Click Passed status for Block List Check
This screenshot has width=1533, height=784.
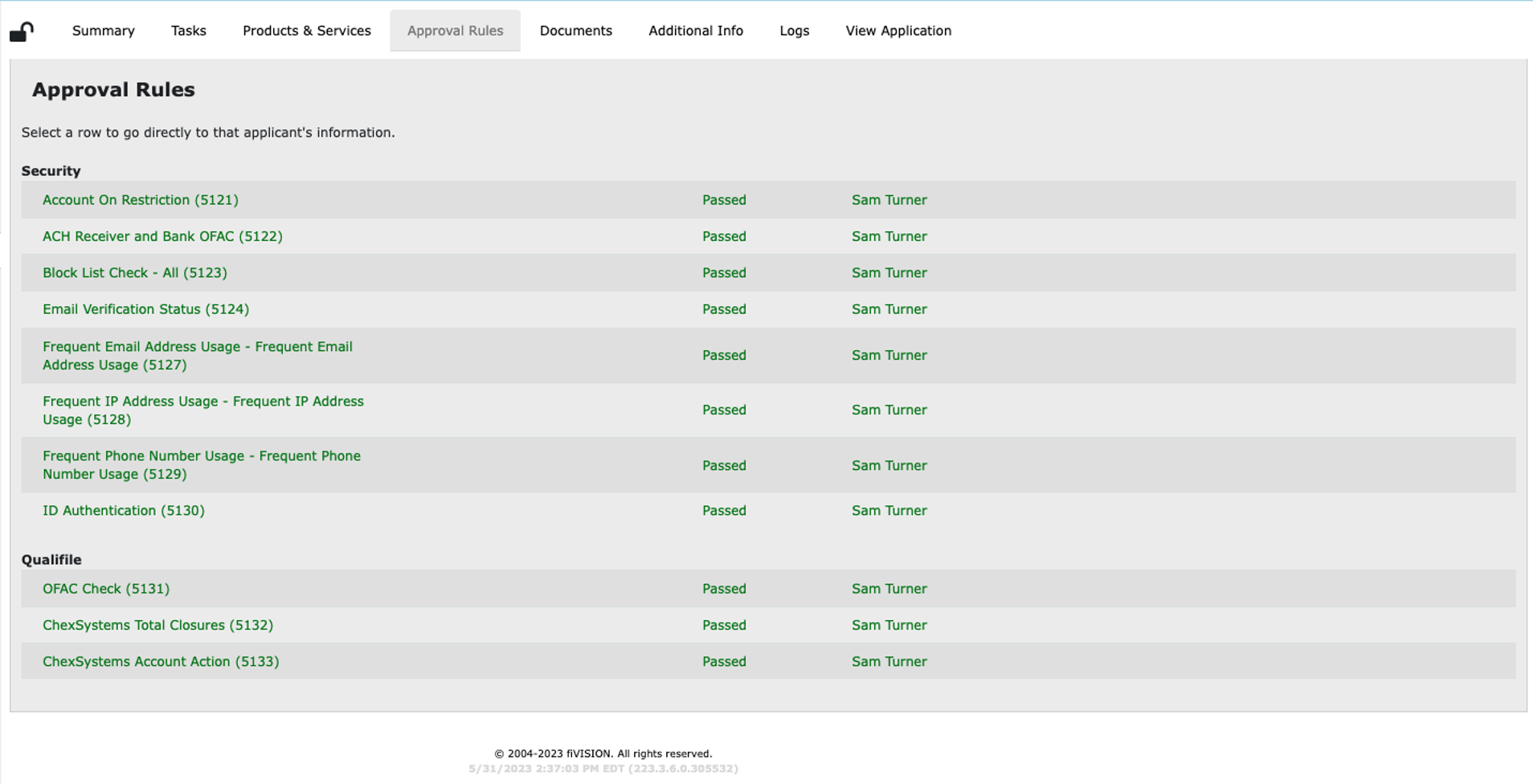click(724, 273)
